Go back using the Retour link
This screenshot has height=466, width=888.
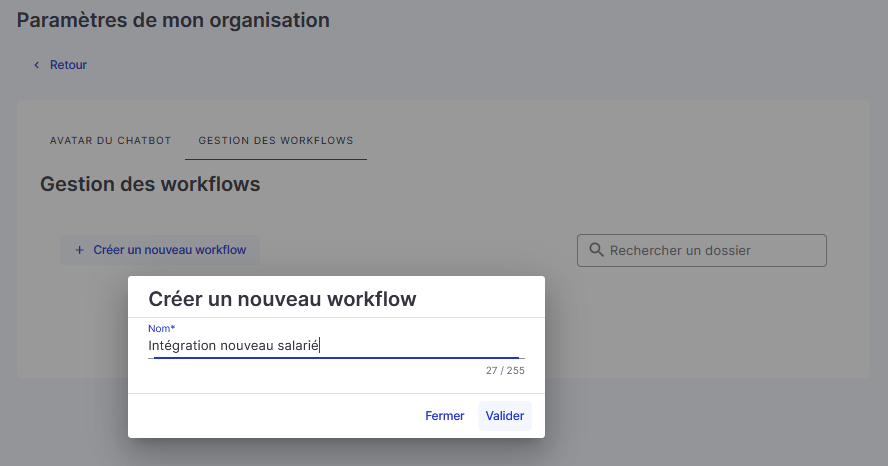point(69,65)
